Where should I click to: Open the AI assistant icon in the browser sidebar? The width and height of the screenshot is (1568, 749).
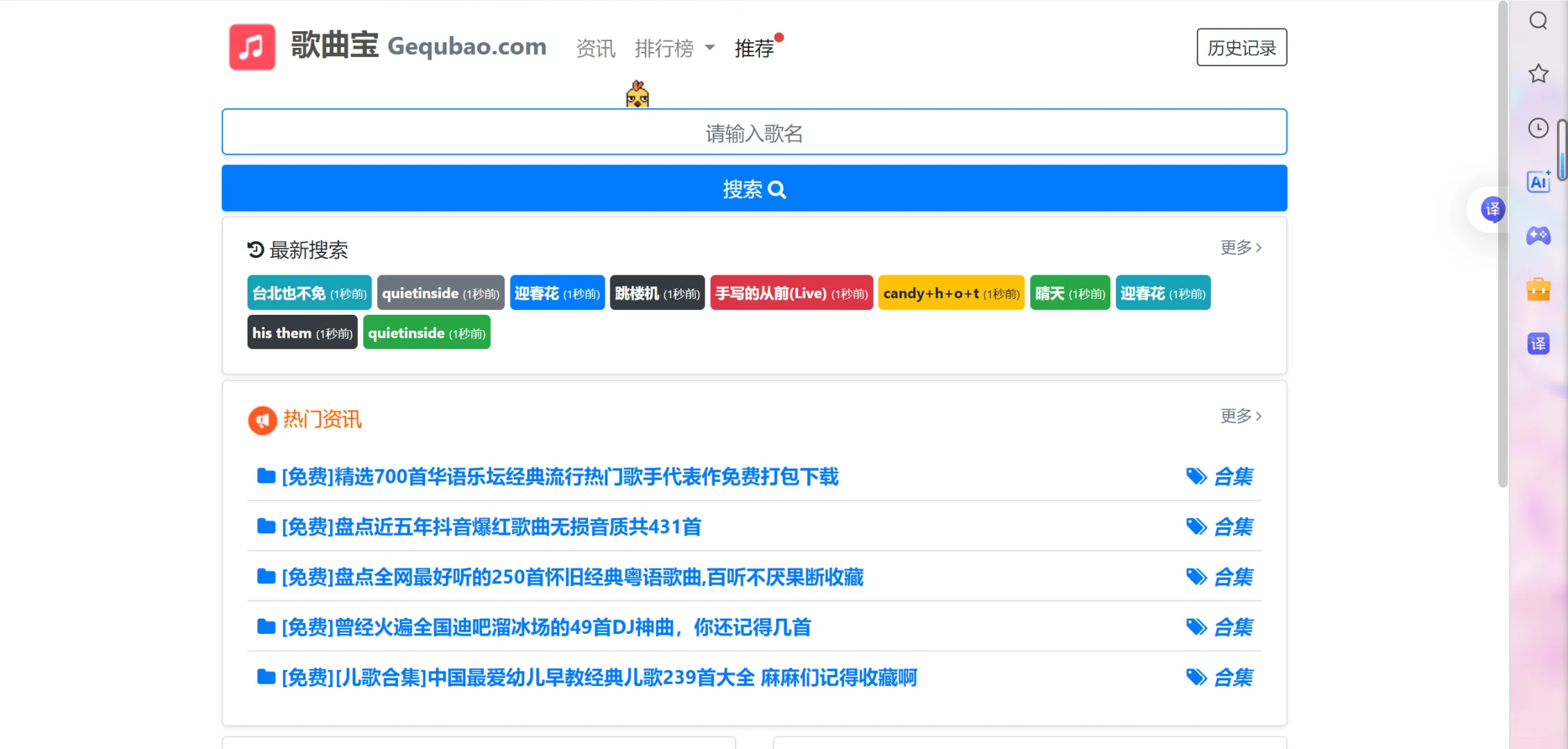(1538, 182)
